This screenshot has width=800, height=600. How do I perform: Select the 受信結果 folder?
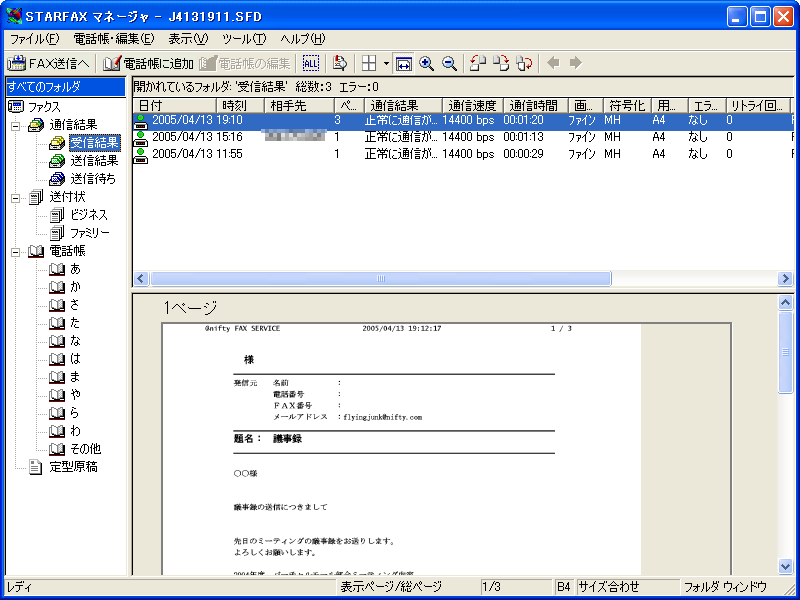95,143
